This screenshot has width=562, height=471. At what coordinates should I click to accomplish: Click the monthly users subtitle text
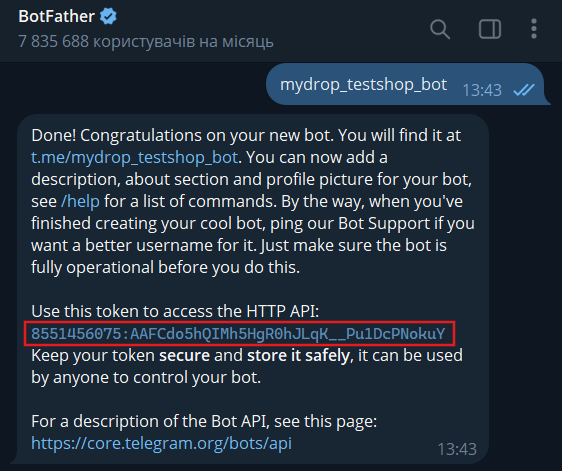coord(146,42)
